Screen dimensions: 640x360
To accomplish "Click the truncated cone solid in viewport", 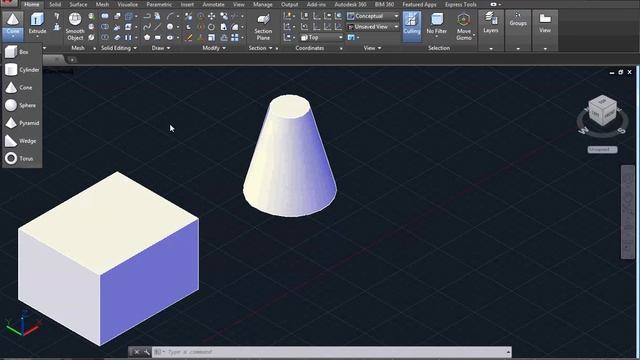I will (x=290, y=156).
